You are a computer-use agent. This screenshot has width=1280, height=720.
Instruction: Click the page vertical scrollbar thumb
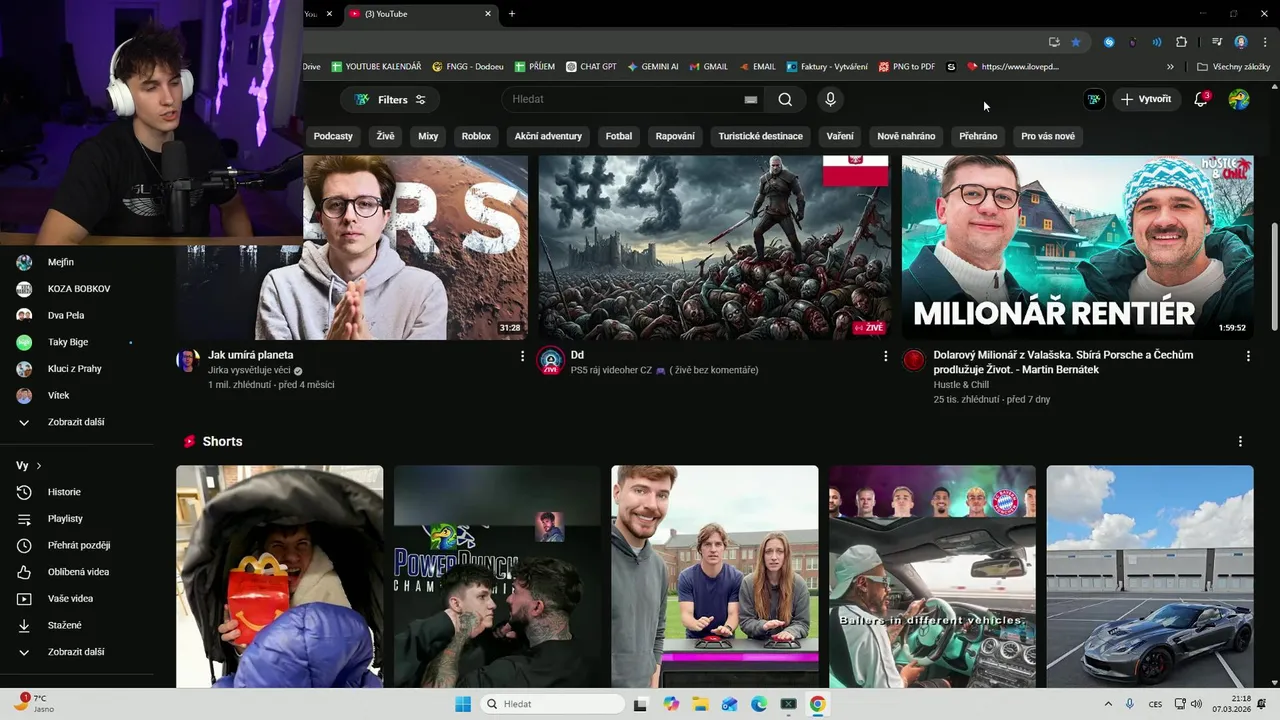[x=1274, y=275]
